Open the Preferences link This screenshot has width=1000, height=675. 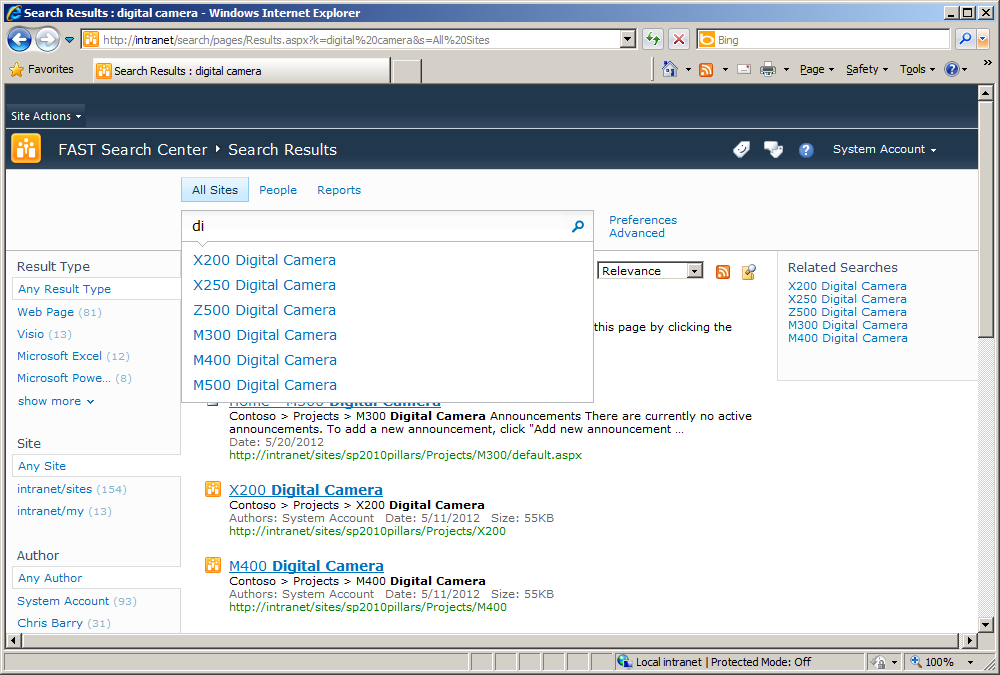tap(643, 219)
